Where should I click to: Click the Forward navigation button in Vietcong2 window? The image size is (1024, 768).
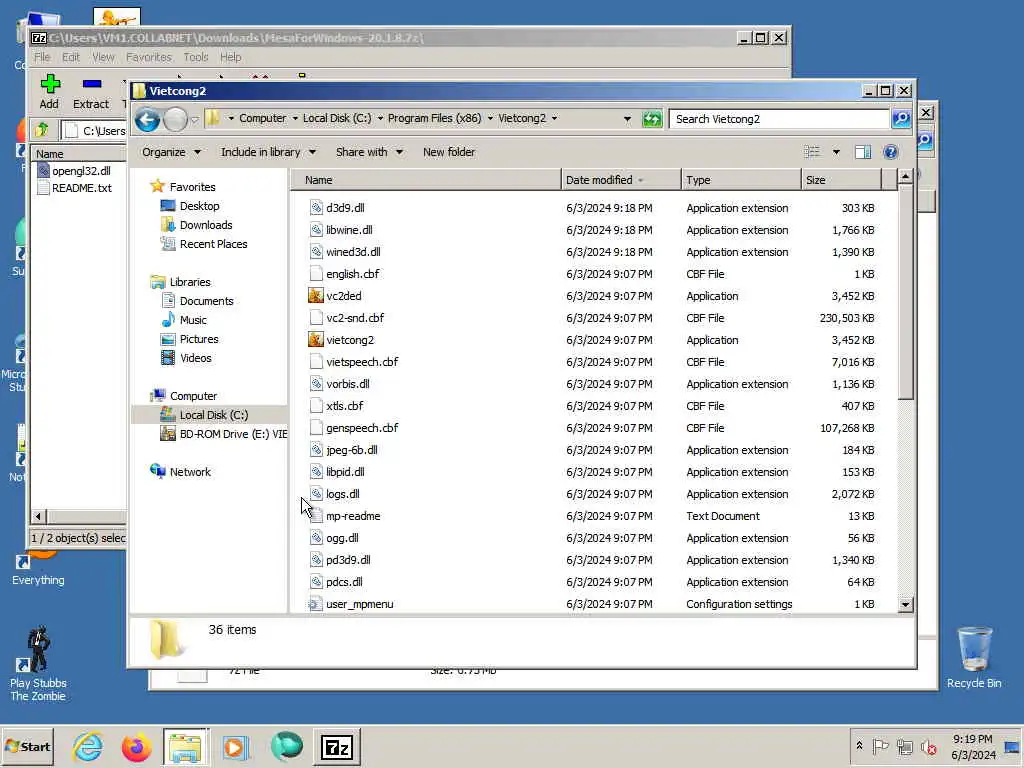pyautogui.click(x=175, y=120)
